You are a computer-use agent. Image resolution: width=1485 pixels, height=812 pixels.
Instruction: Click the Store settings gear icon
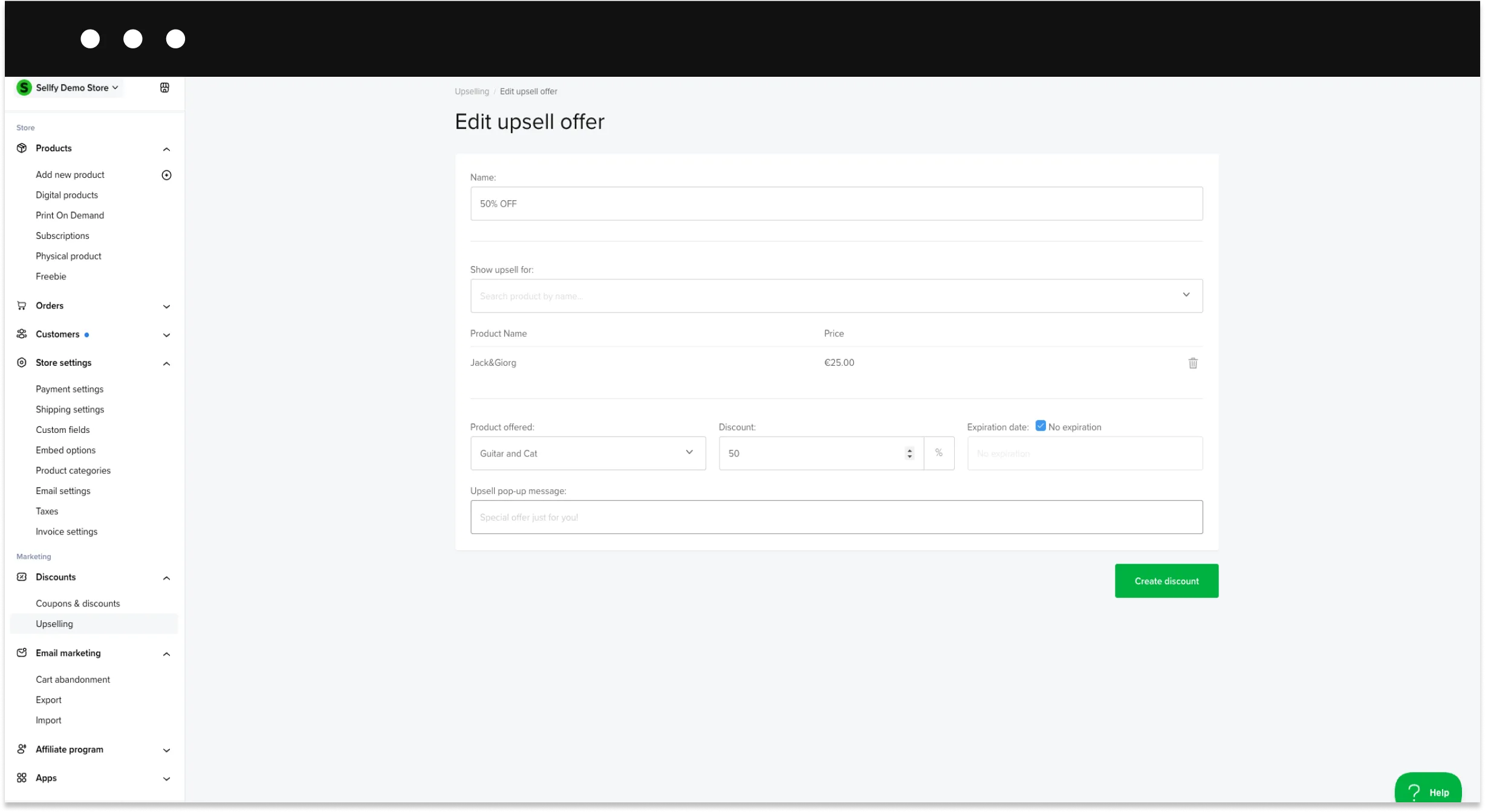(22, 363)
